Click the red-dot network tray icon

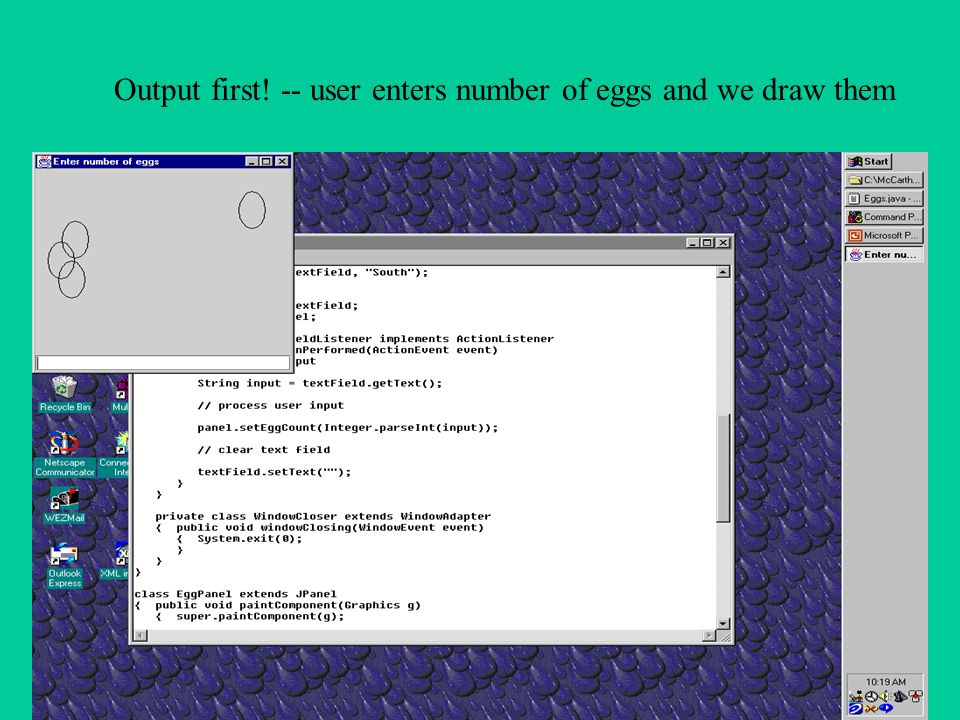(x=915, y=696)
